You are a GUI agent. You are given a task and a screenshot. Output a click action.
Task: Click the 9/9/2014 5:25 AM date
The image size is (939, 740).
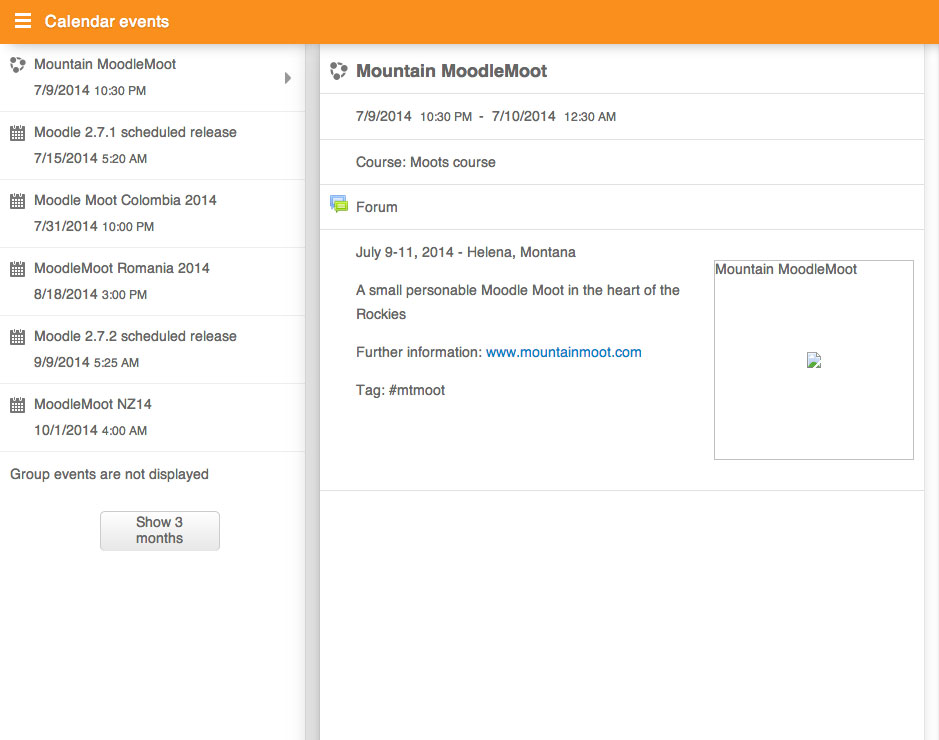click(86, 362)
